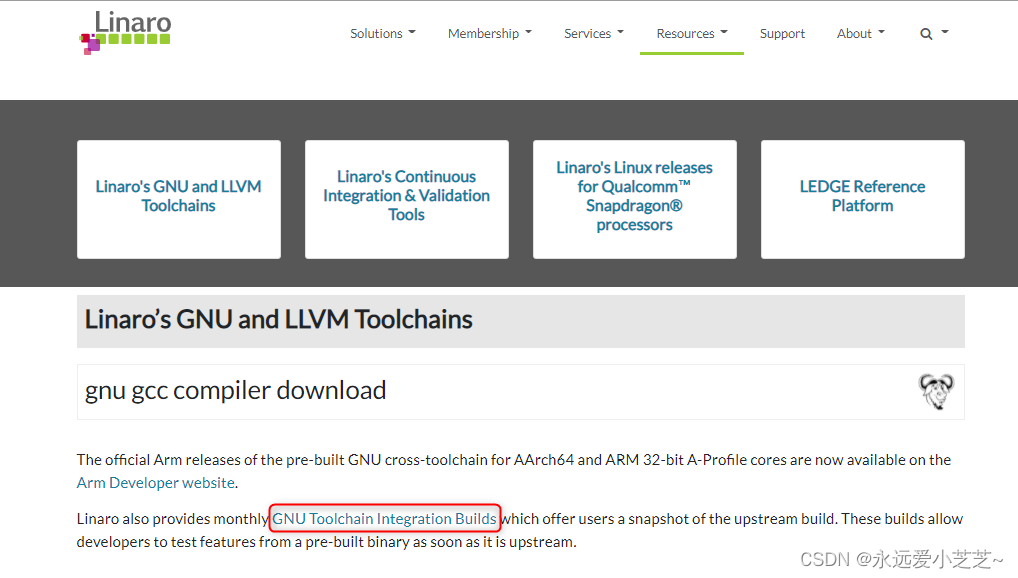The image size is (1018, 578).
Task: Click the GNU head mascot icon
Action: [x=936, y=392]
